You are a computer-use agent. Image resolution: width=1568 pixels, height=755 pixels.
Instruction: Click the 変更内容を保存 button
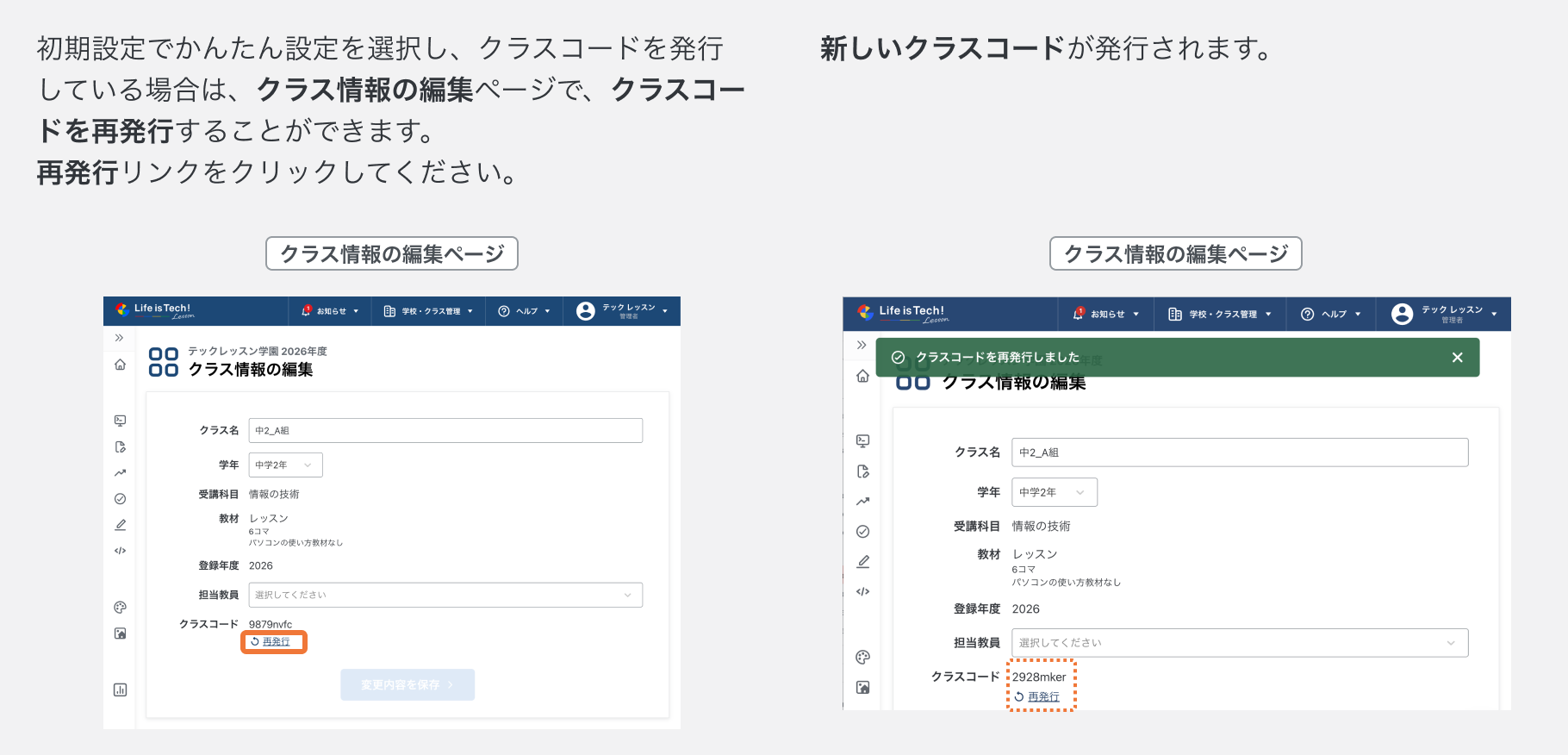pyautogui.click(x=407, y=685)
